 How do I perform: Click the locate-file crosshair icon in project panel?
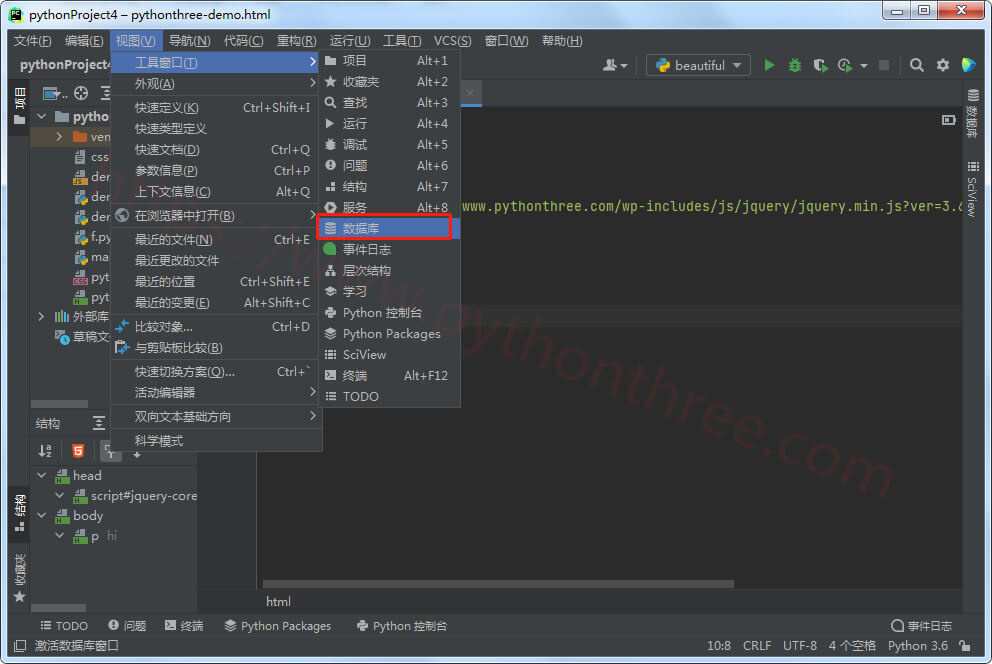pos(81,94)
